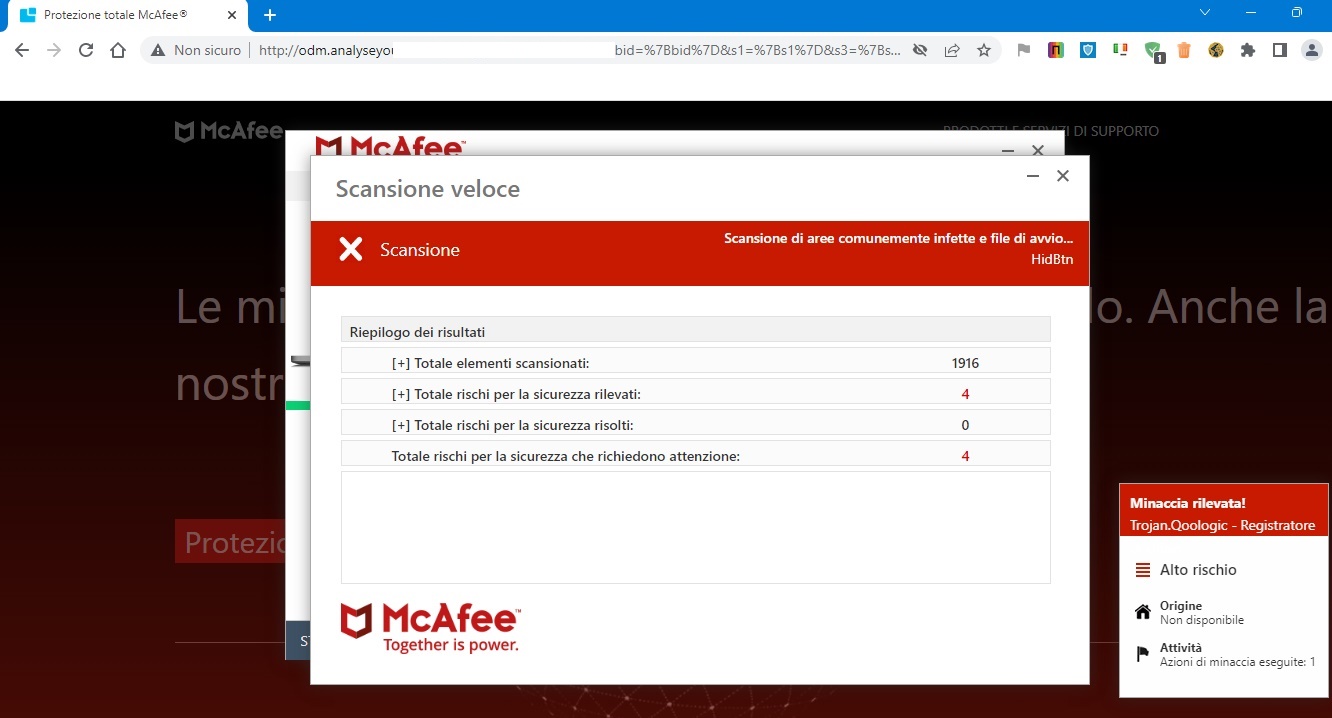1332x718 pixels.
Task: Go forward using the arrow button
Action: 54,50
